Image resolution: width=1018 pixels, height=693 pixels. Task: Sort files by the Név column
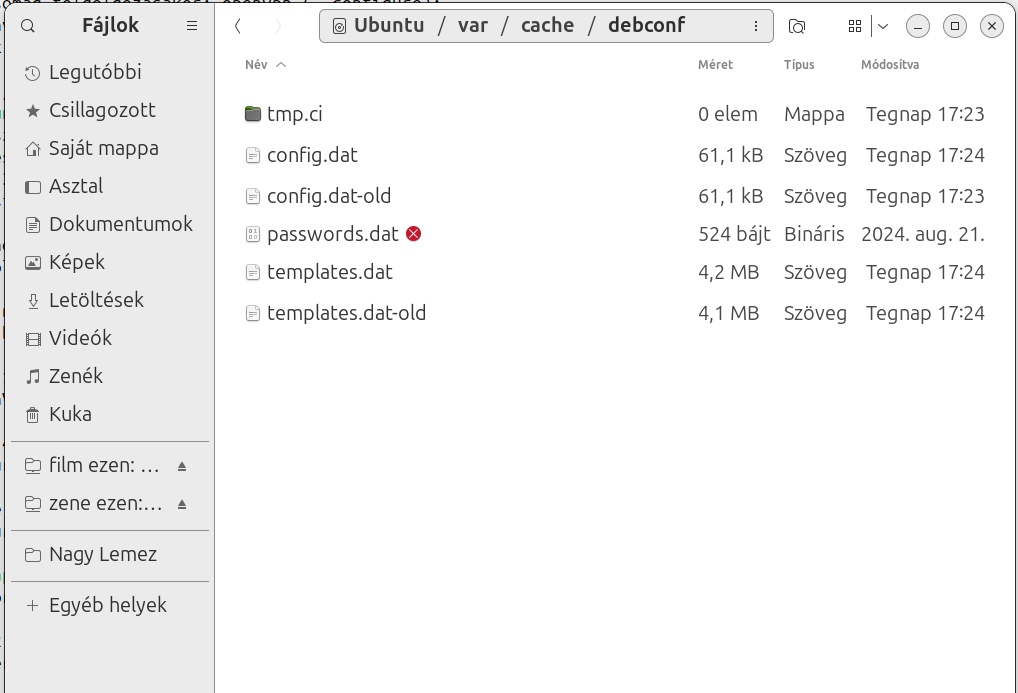click(x=256, y=65)
